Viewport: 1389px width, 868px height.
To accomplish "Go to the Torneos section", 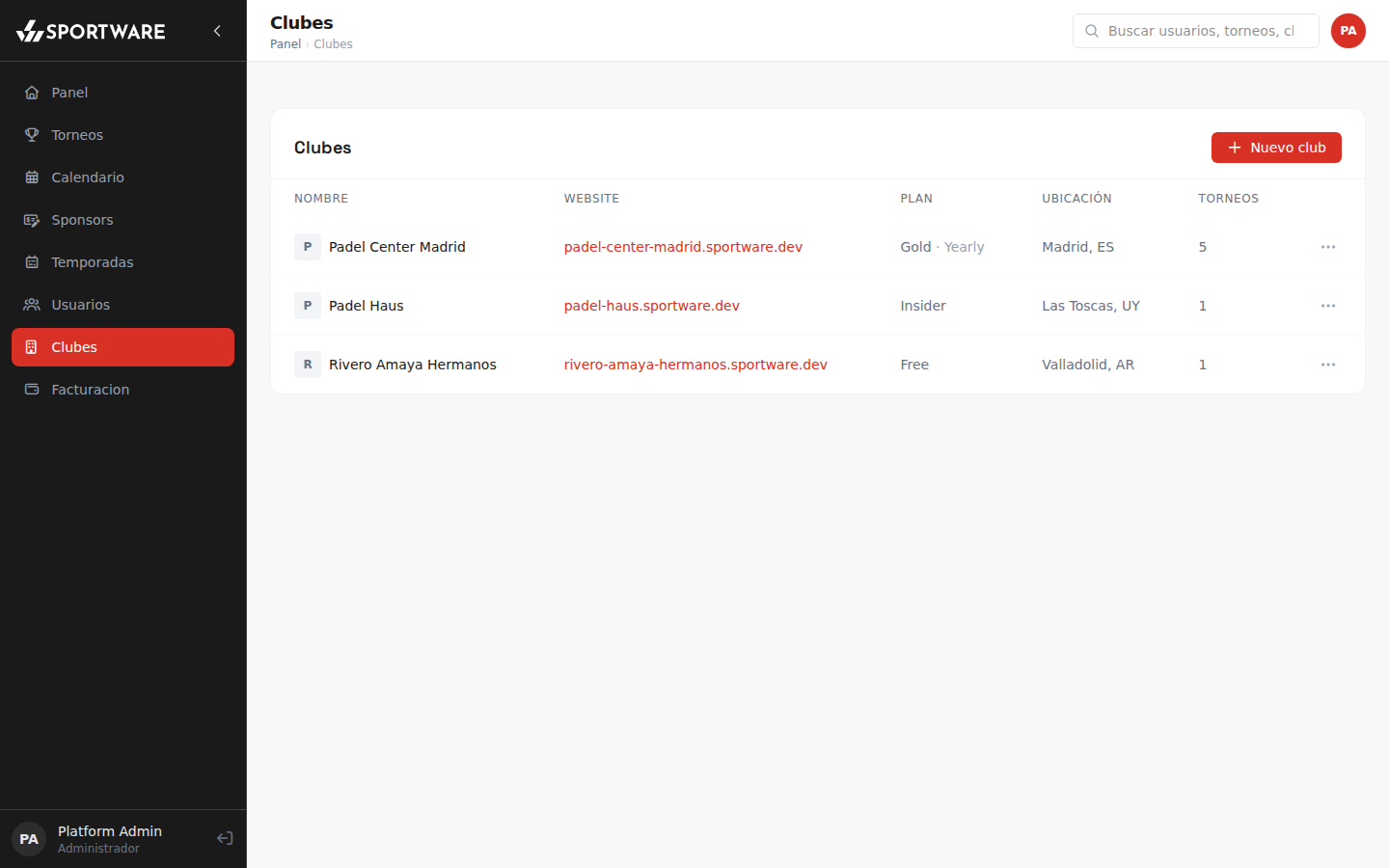I will click(123, 135).
